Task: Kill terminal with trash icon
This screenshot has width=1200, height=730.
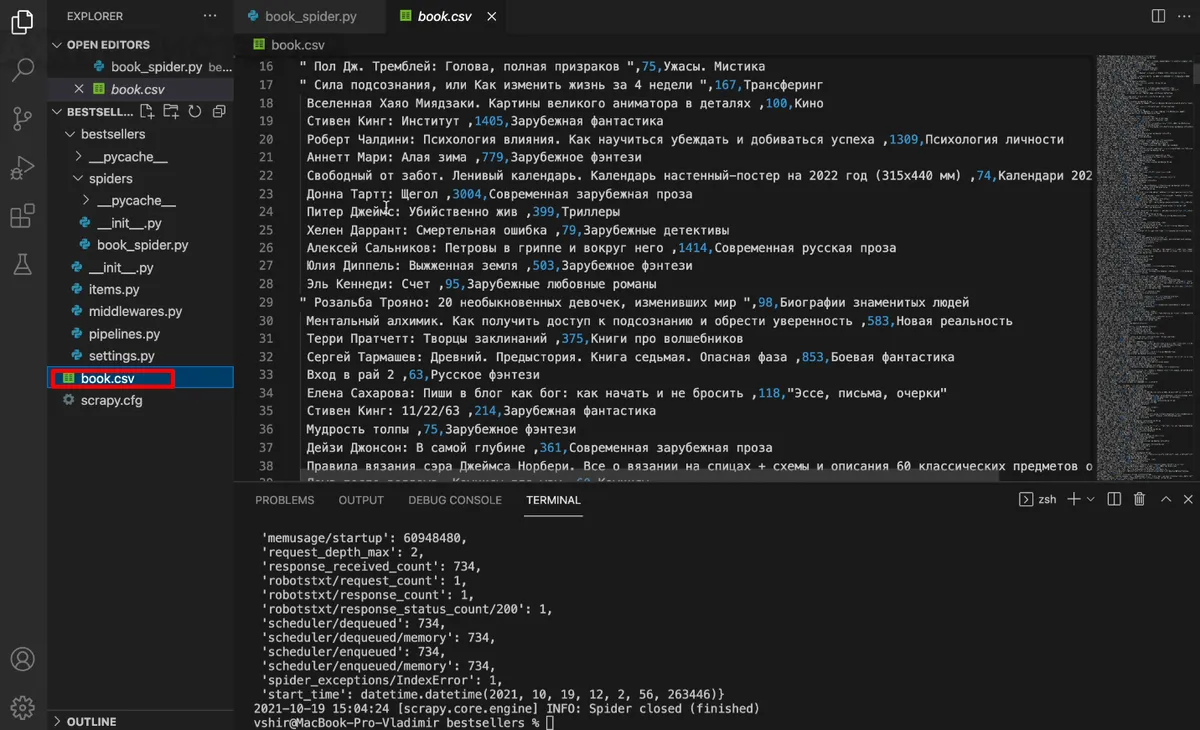Action: click(1140, 499)
